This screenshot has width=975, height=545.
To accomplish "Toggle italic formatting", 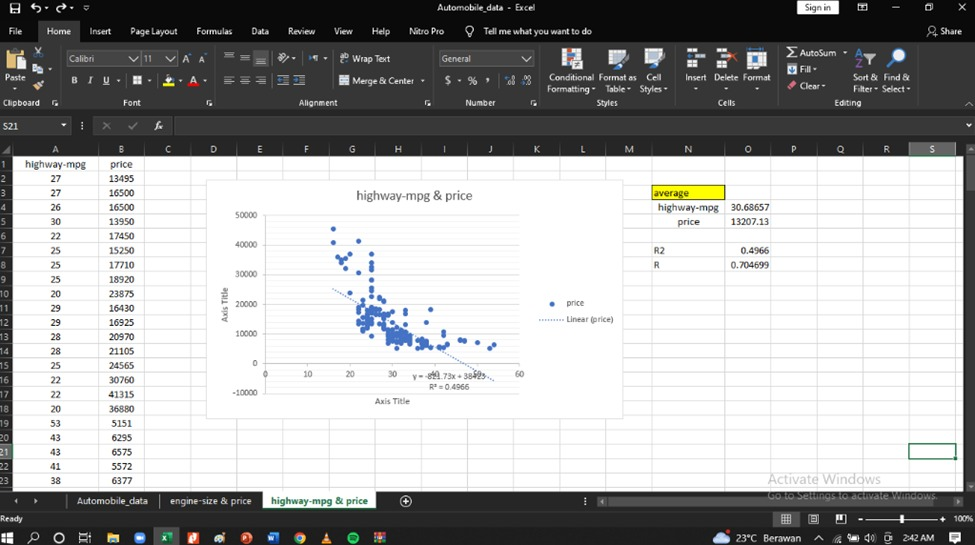I will tap(90, 80).
